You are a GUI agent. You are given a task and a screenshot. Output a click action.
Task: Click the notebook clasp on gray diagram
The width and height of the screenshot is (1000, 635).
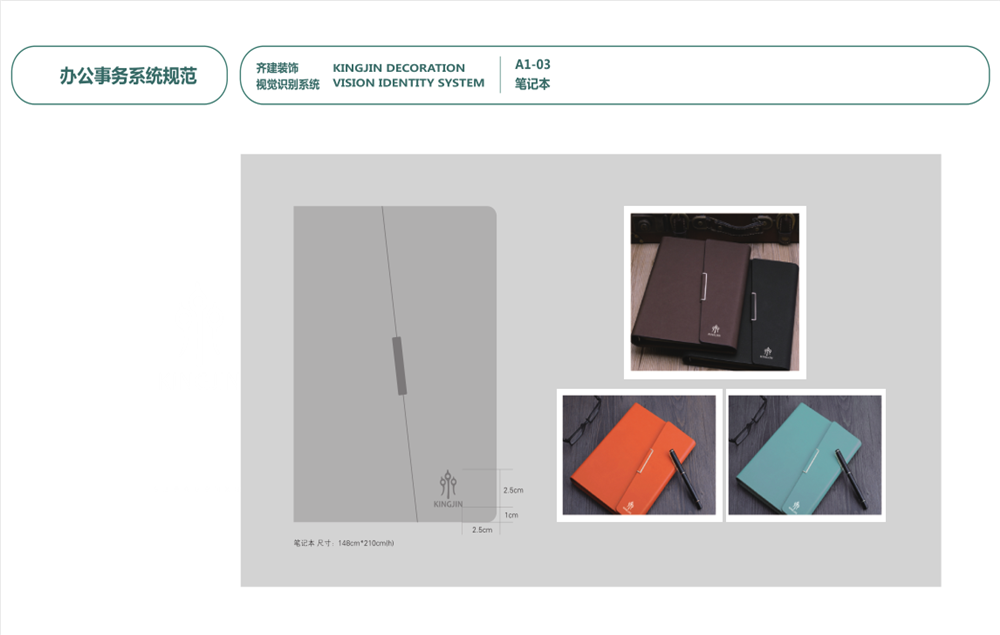click(x=399, y=365)
